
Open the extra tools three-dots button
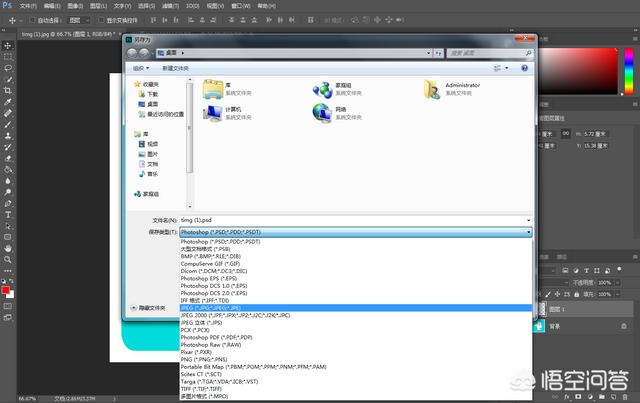8,271
